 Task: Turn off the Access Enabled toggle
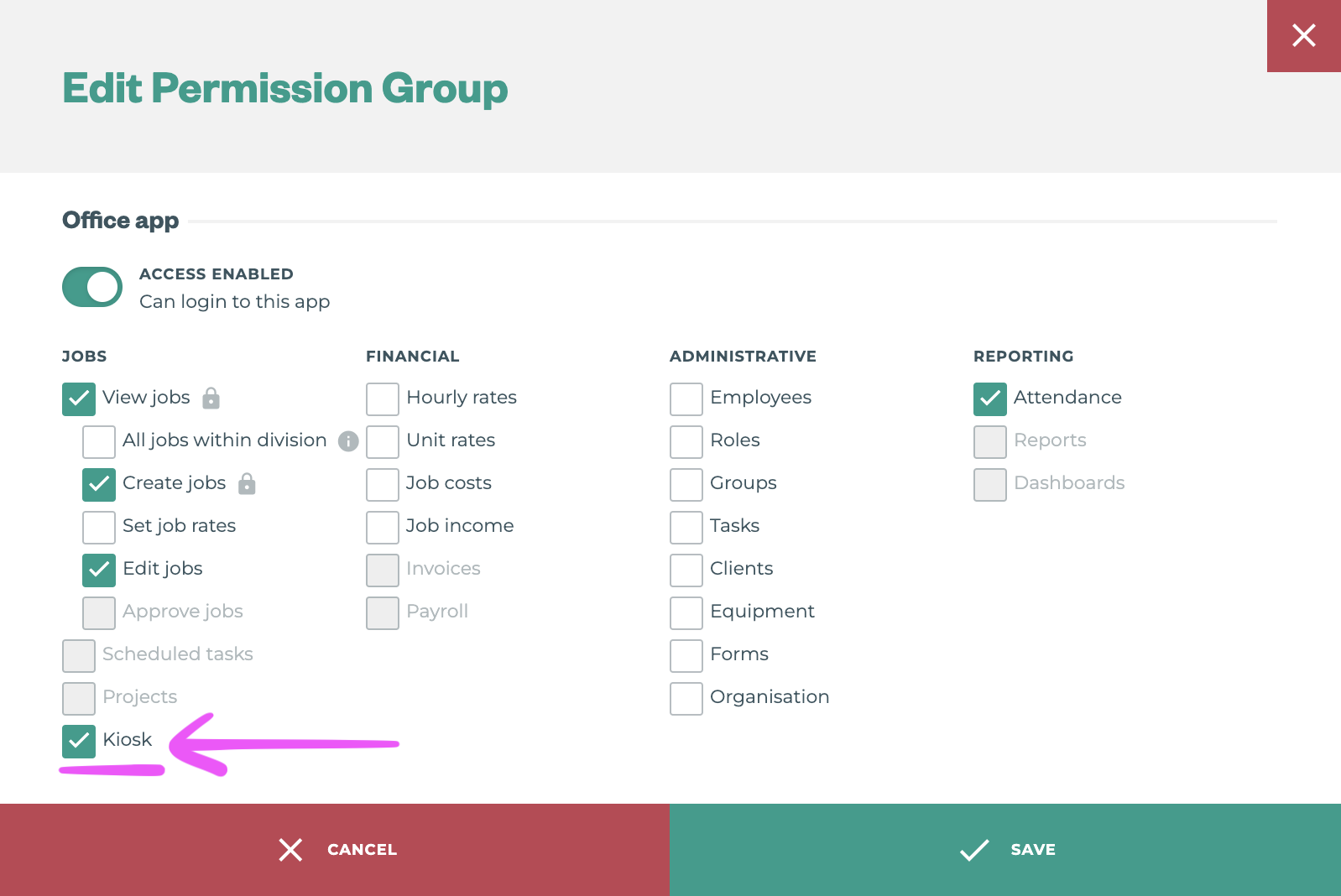click(92, 287)
